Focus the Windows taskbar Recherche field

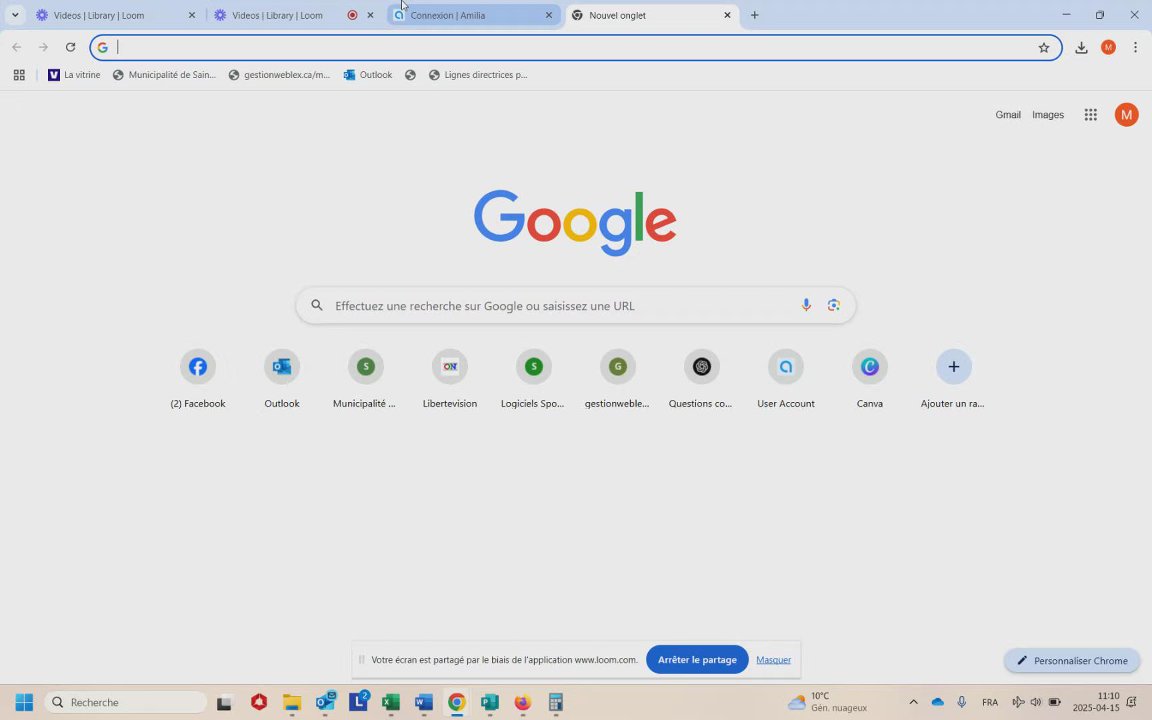click(x=126, y=702)
